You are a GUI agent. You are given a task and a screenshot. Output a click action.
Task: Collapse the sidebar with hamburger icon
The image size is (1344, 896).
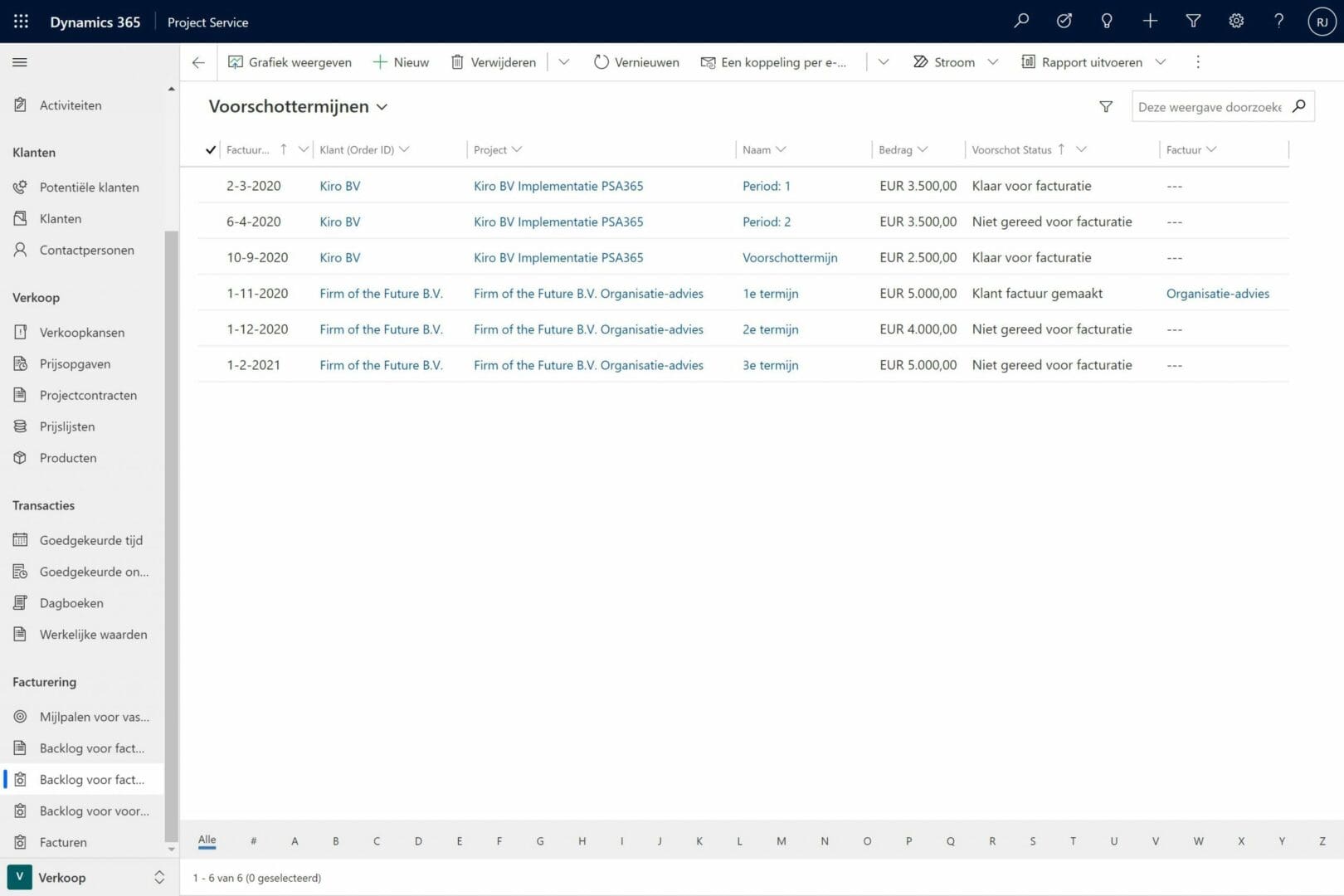pyautogui.click(x=20, y=62)
